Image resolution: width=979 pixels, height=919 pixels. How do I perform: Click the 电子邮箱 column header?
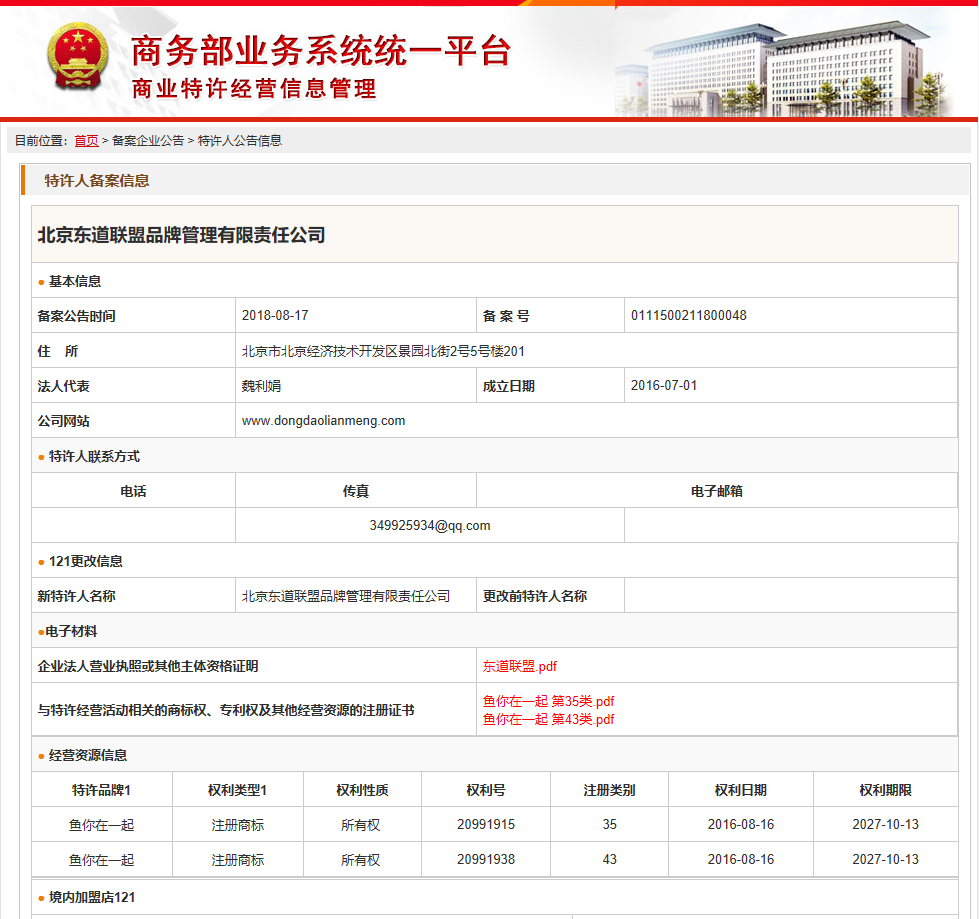(x=717, y=491)
